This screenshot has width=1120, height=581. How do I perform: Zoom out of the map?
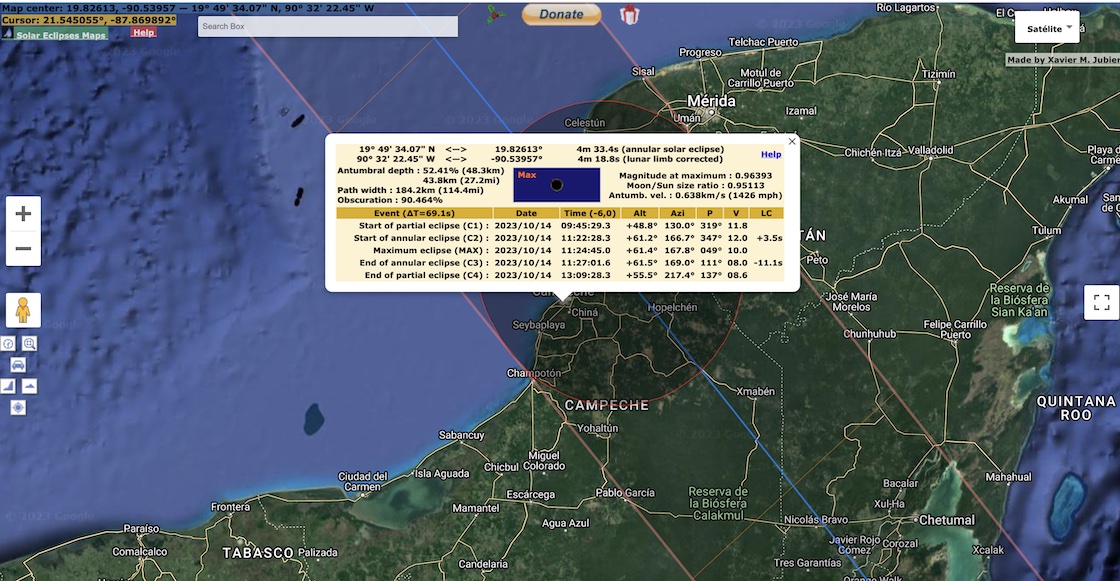point(23,249)
